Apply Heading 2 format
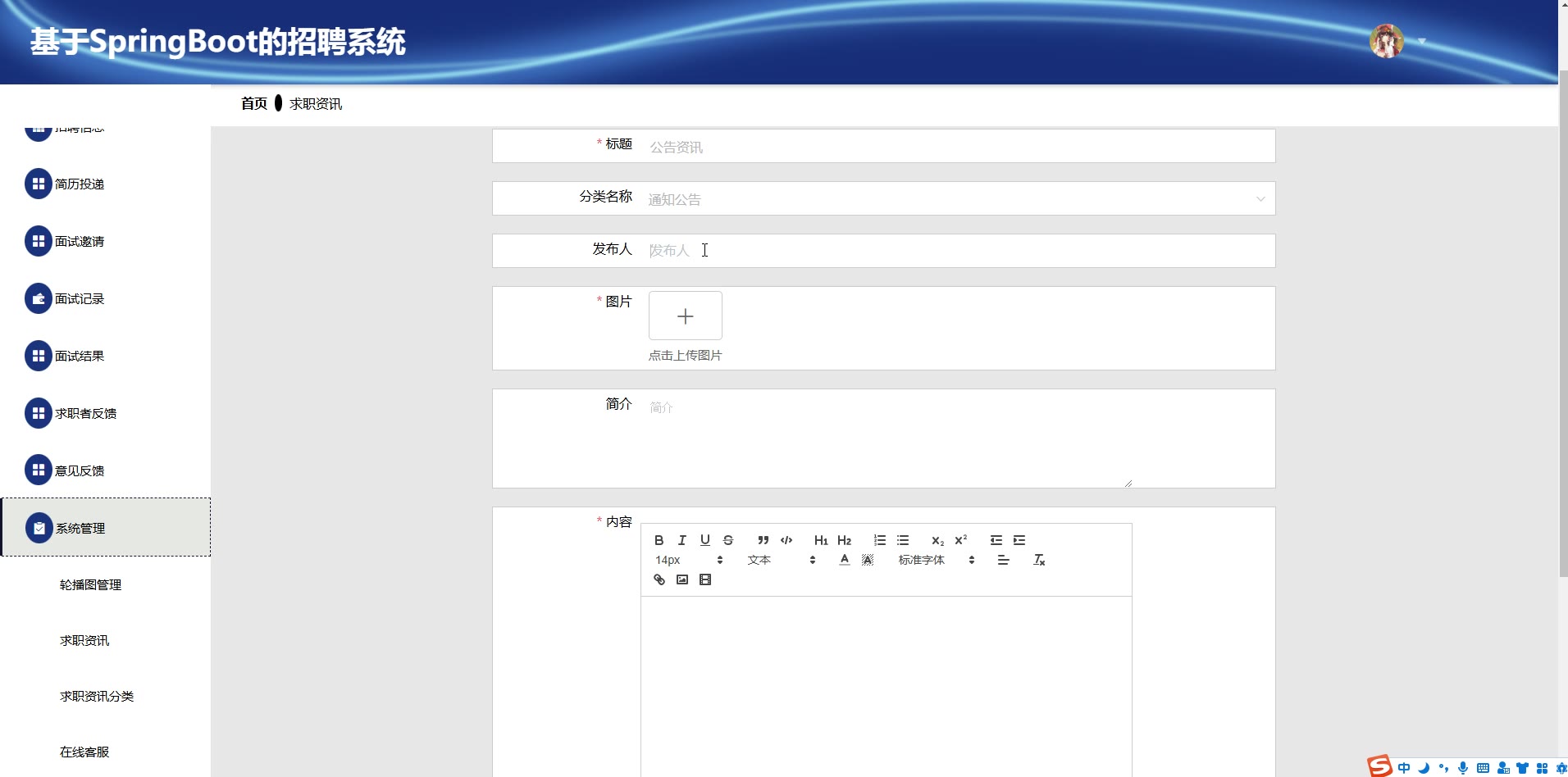1568x777 pixels. [x=844, y=540]
